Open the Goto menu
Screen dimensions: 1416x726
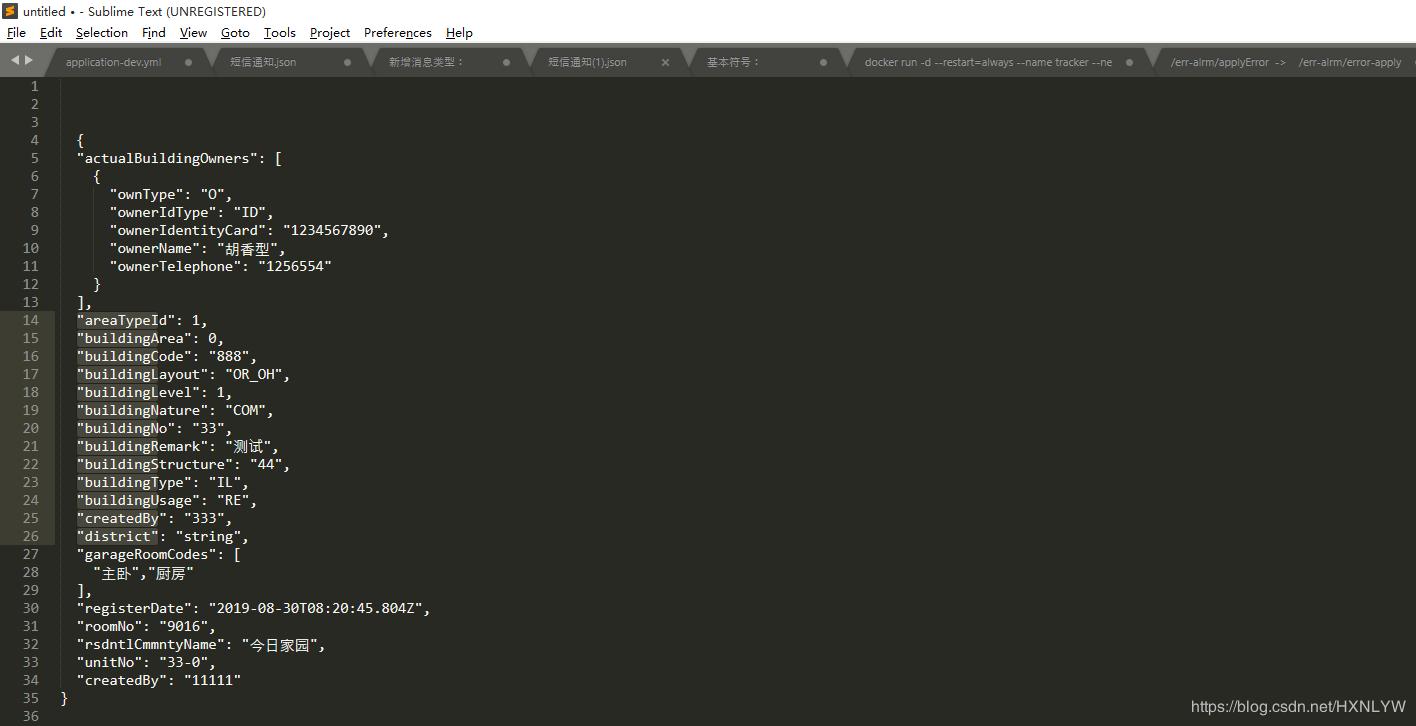click(235, 33)
